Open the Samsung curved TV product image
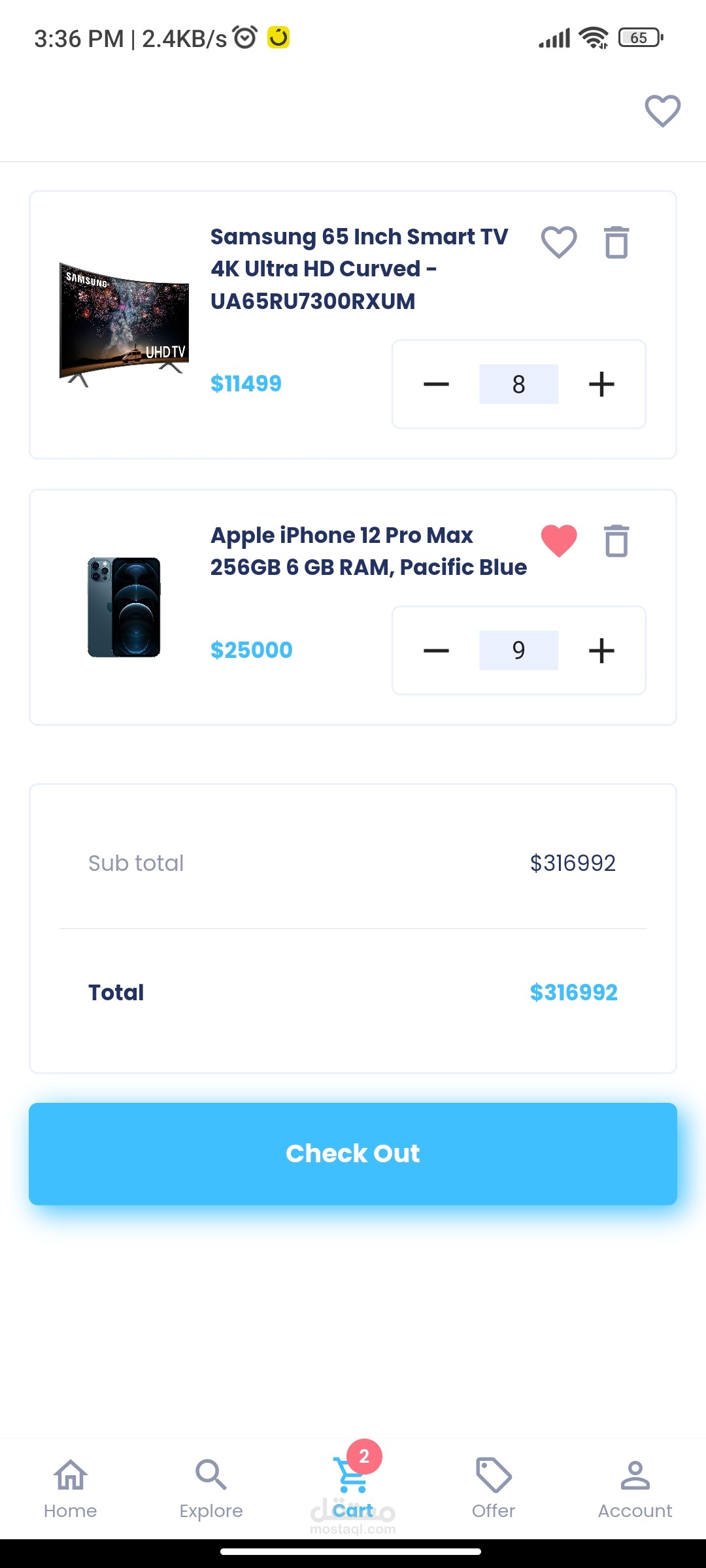Viewport: 706px width, 1568px height. pos(124,325)
